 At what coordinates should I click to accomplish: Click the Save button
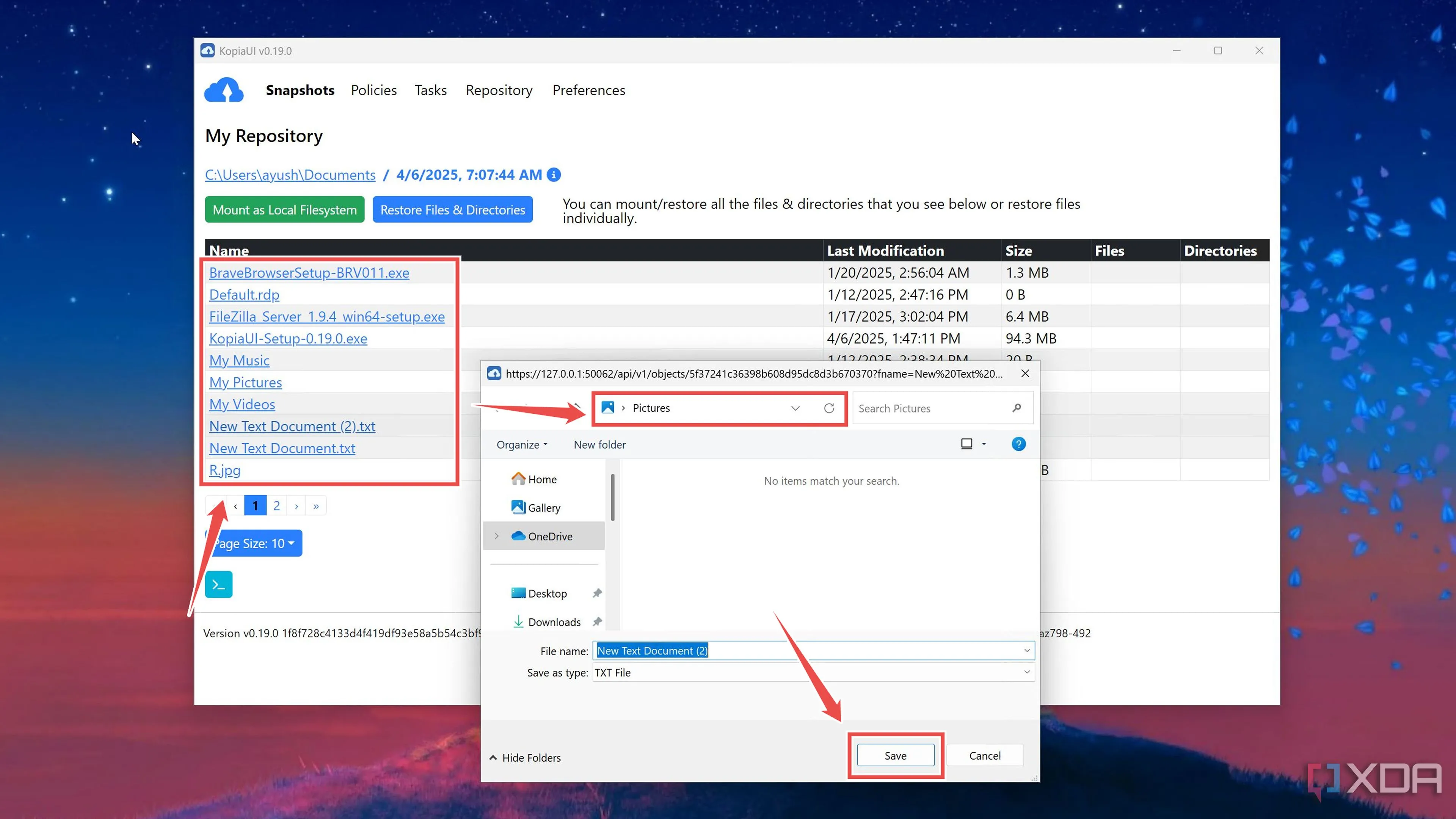tap(895, 756)
